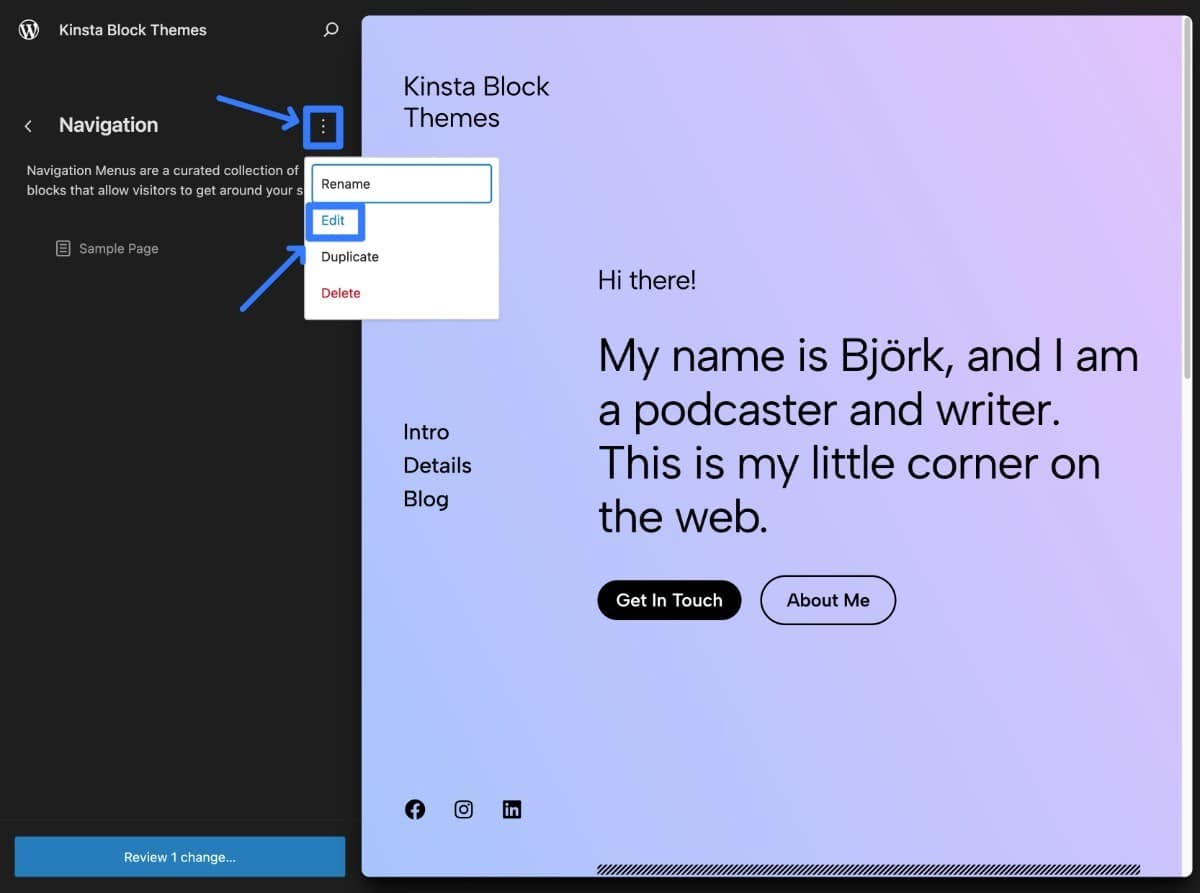Click the About Me button
The width and height of the screenshot is (1200, 893).
coord(827,600)
